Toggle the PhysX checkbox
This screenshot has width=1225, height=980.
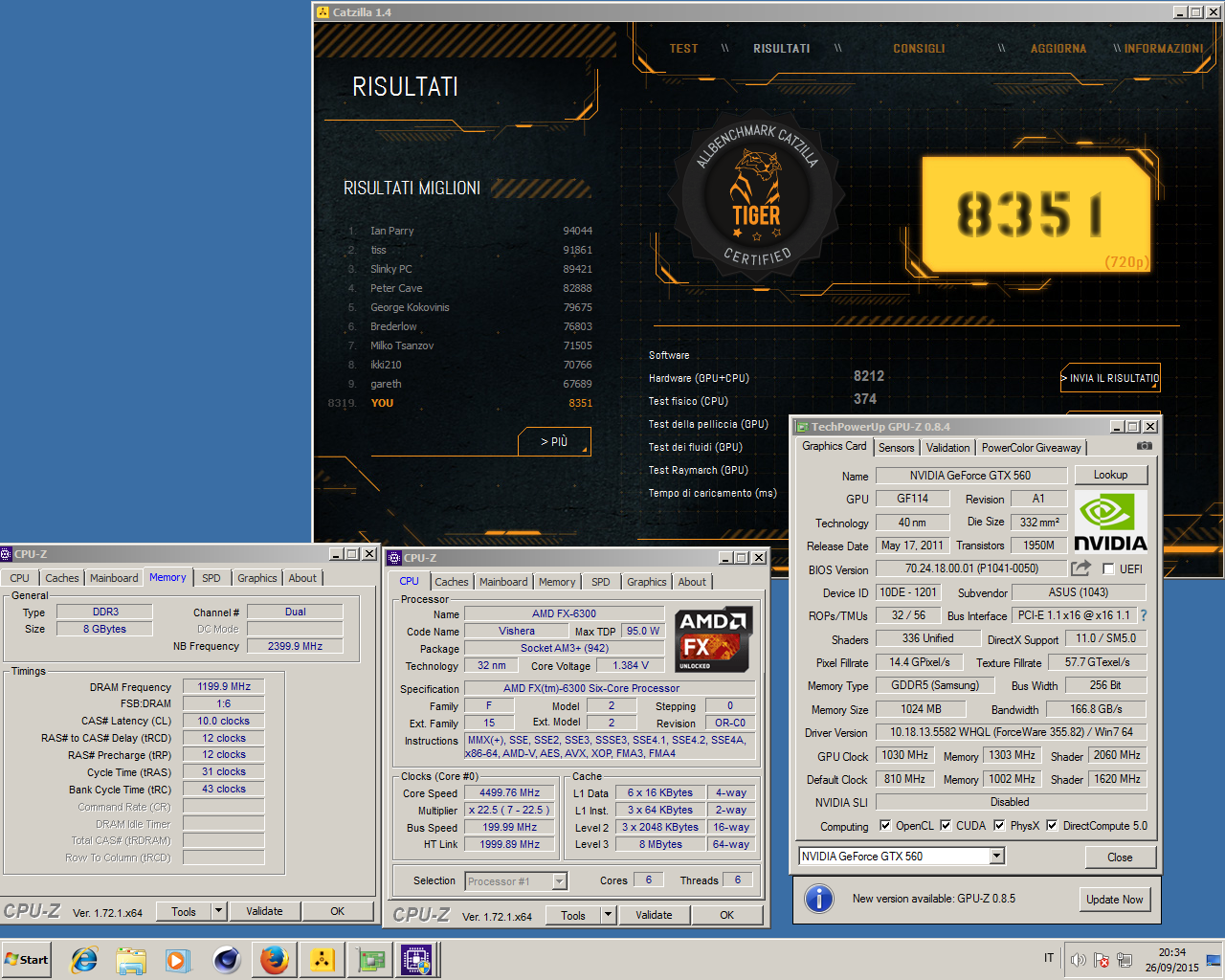[x=999, y=825]
